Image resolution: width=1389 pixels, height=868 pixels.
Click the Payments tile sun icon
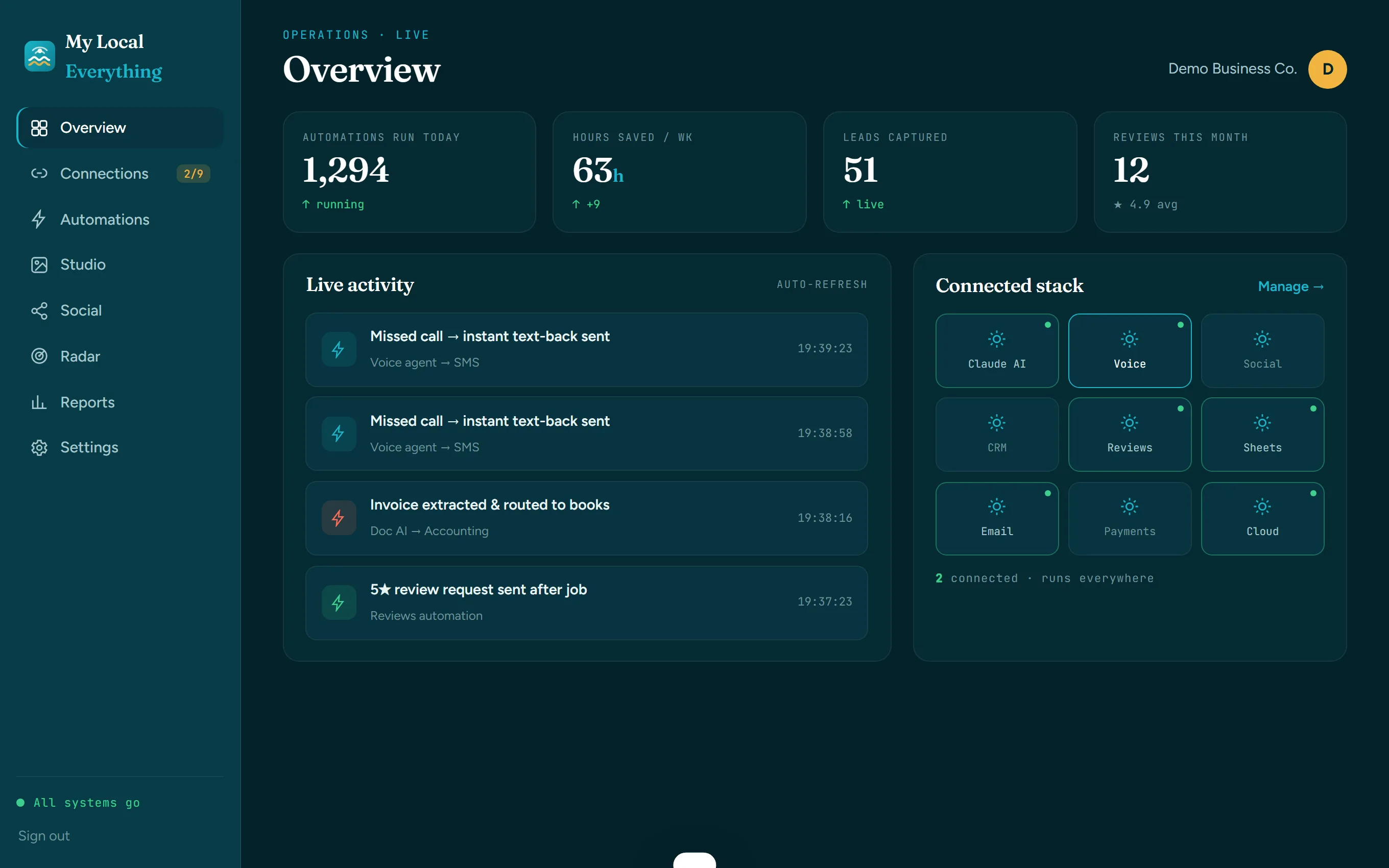point(1130,507)
